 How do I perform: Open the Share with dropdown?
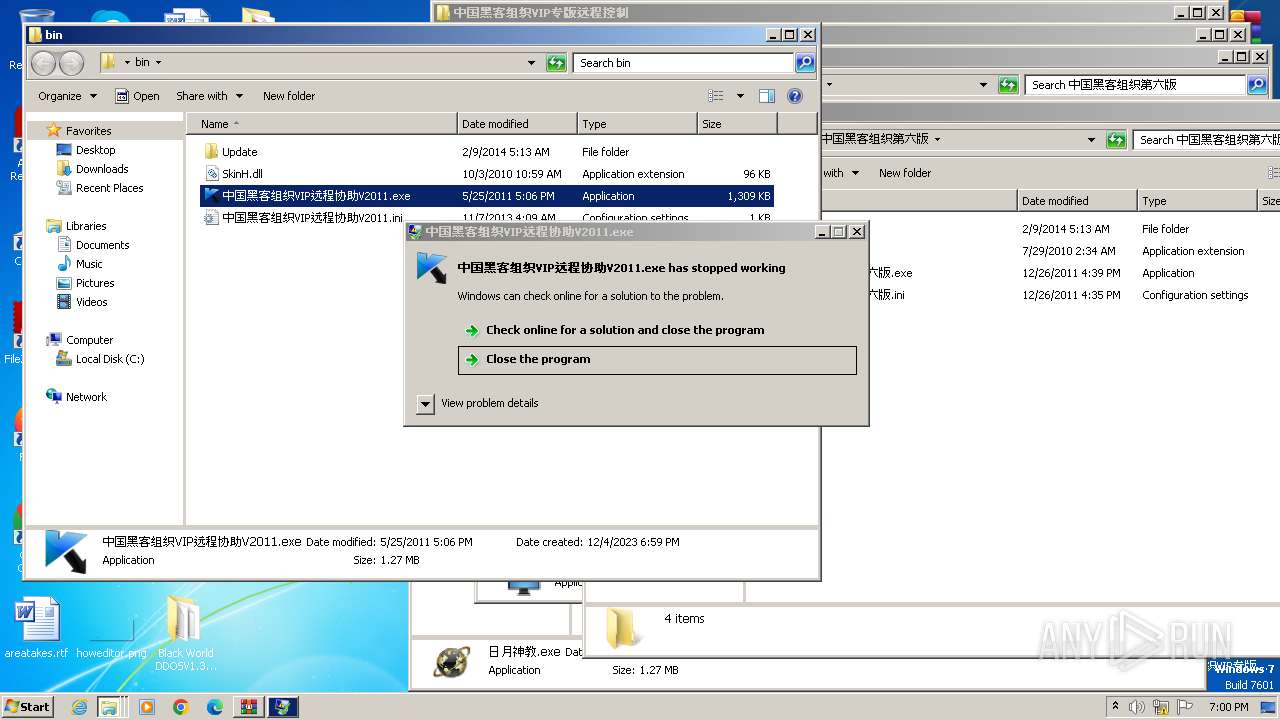pyautogui.click(x=209, y=96)
